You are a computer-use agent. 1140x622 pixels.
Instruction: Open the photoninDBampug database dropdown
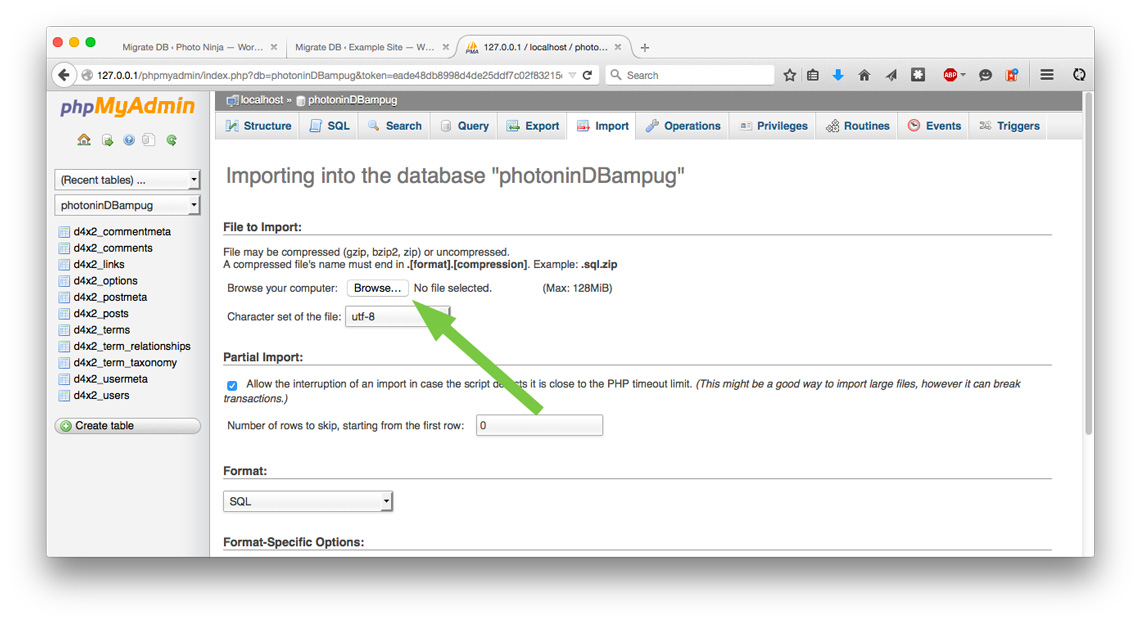[127, 206]
